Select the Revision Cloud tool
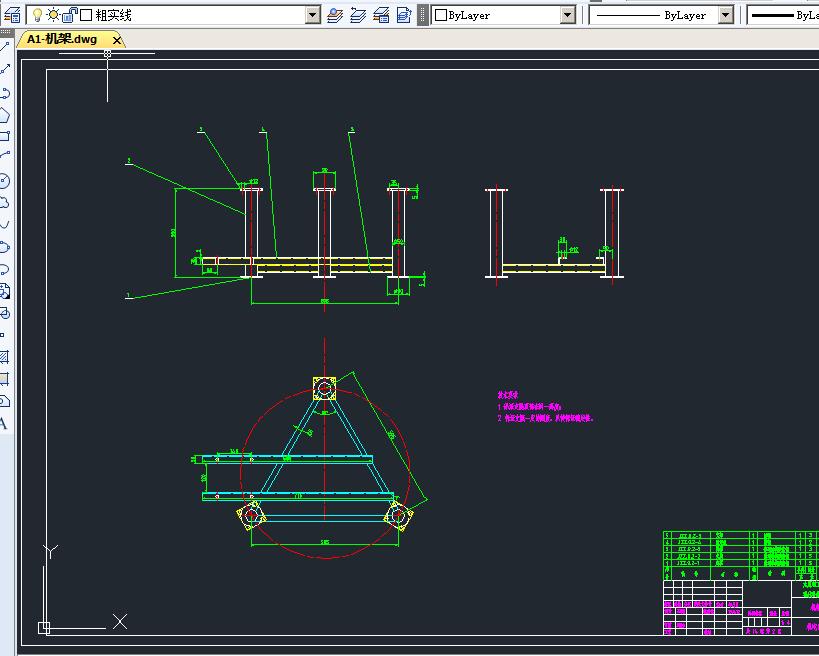This screenshot has height=656, width=819. pyautogui.click(x=4, y=203)
